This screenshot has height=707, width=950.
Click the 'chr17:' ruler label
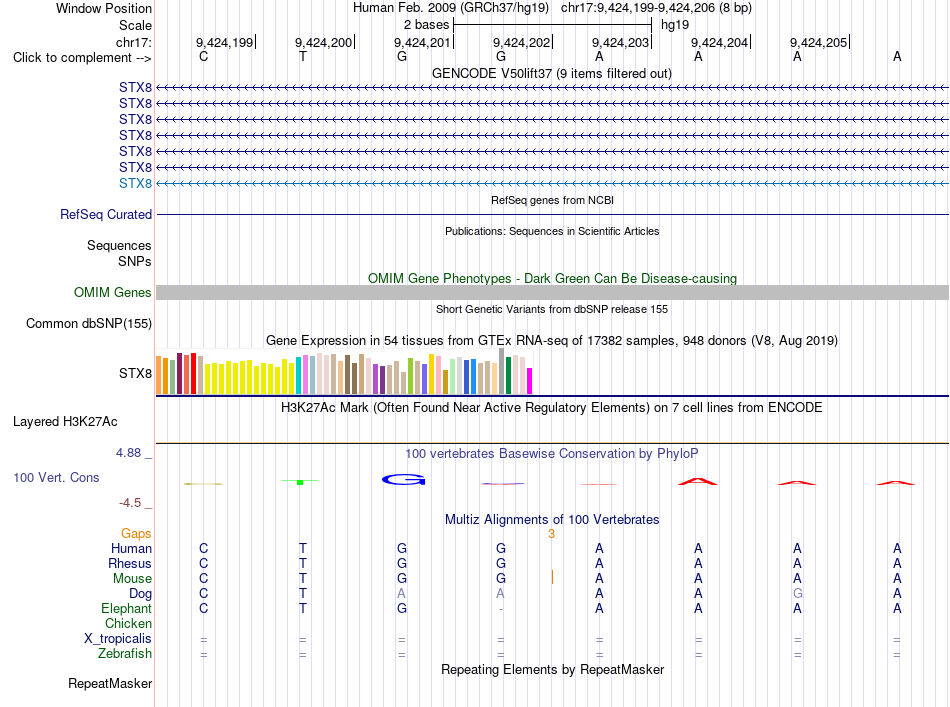[x=134, y=42]
